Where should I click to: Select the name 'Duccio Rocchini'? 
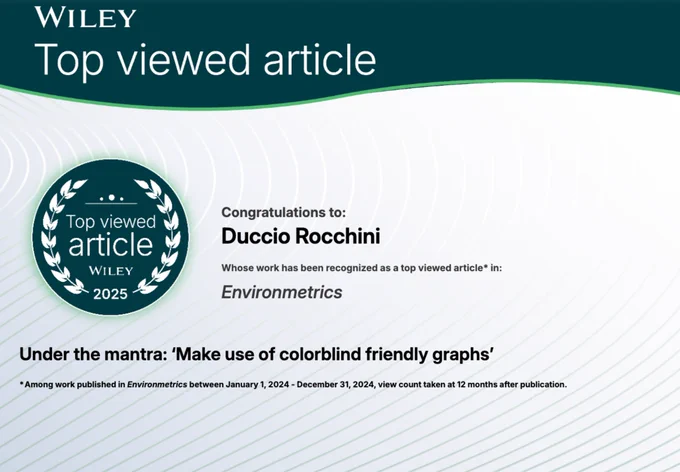click(301, 236)
